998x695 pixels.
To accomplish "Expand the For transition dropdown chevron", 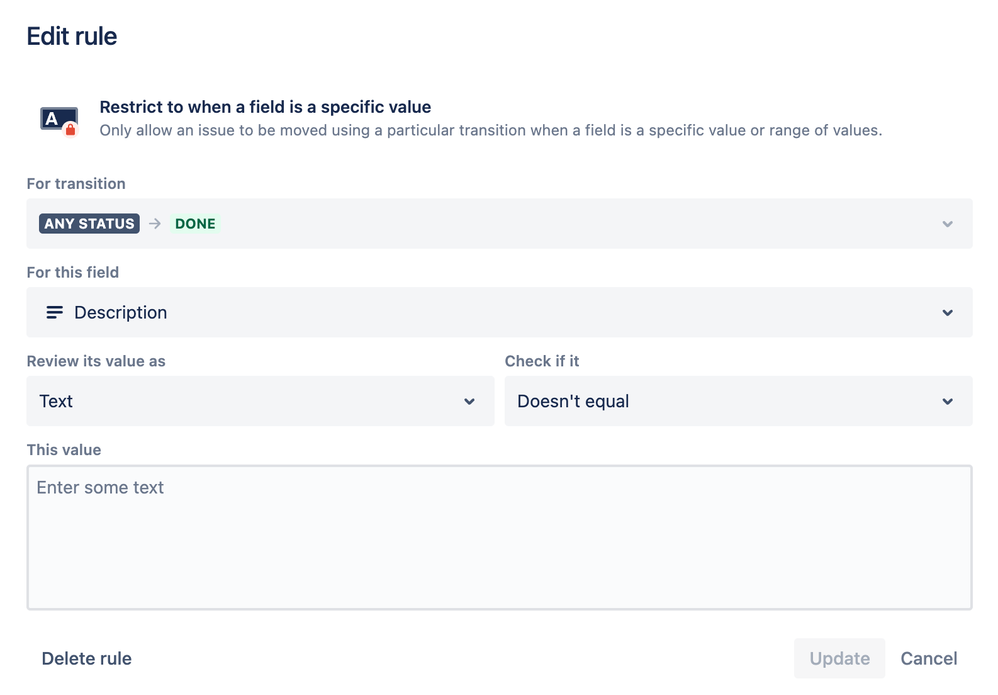I will pos(947,224).
